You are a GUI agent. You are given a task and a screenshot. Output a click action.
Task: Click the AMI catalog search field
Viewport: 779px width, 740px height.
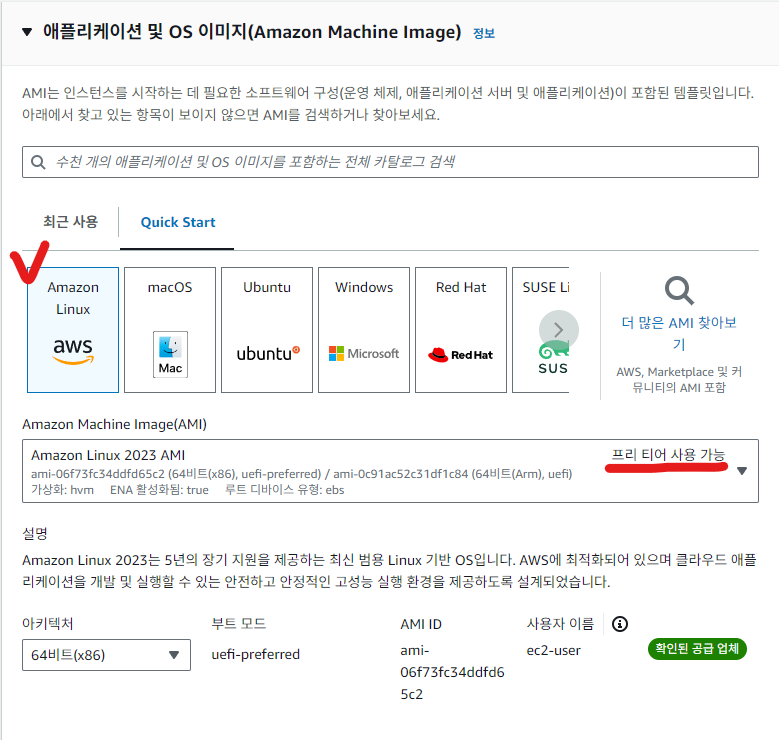coord(390,162)
